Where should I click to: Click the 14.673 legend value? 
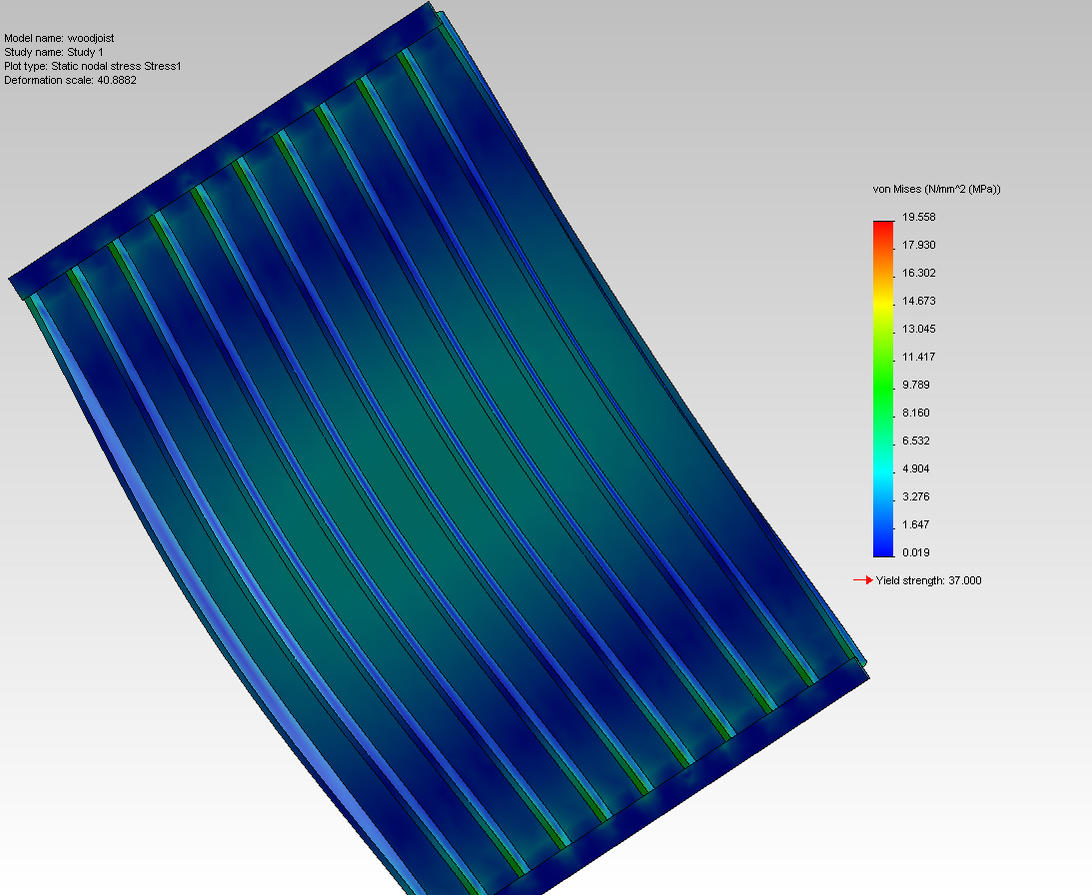[x=919, y=301]
